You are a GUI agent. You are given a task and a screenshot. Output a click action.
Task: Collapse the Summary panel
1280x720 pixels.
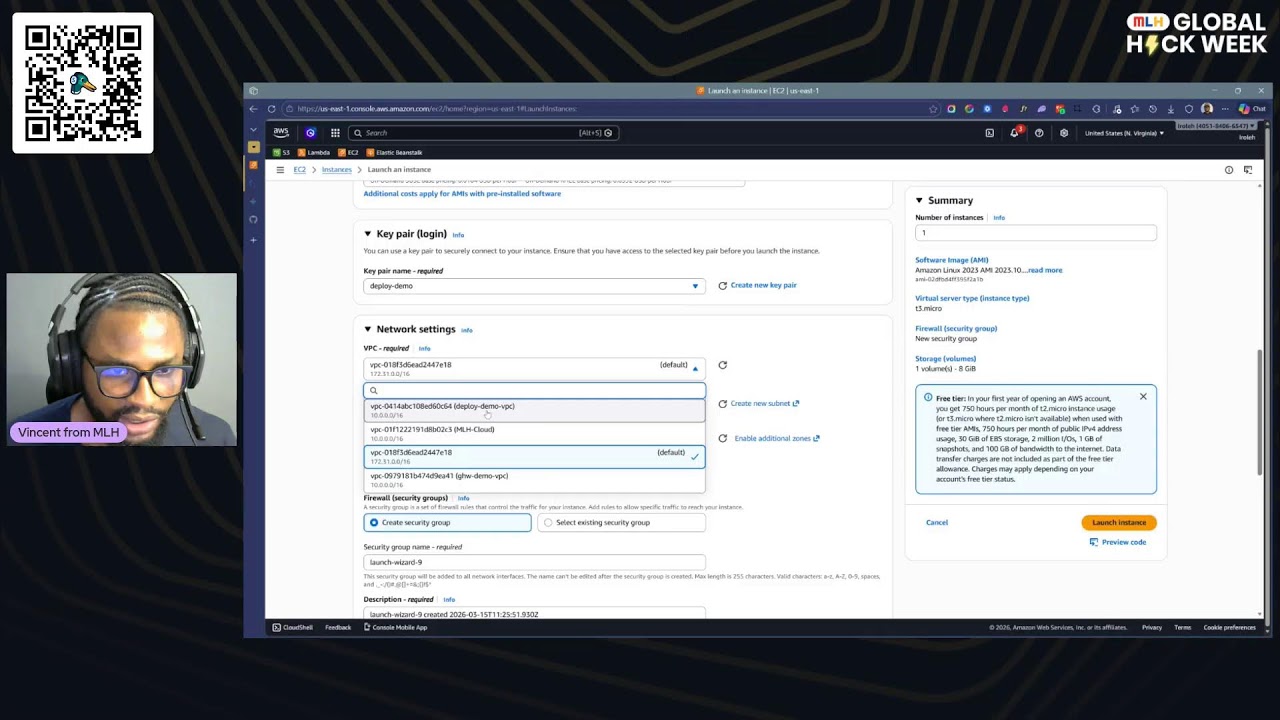[919, 201]
